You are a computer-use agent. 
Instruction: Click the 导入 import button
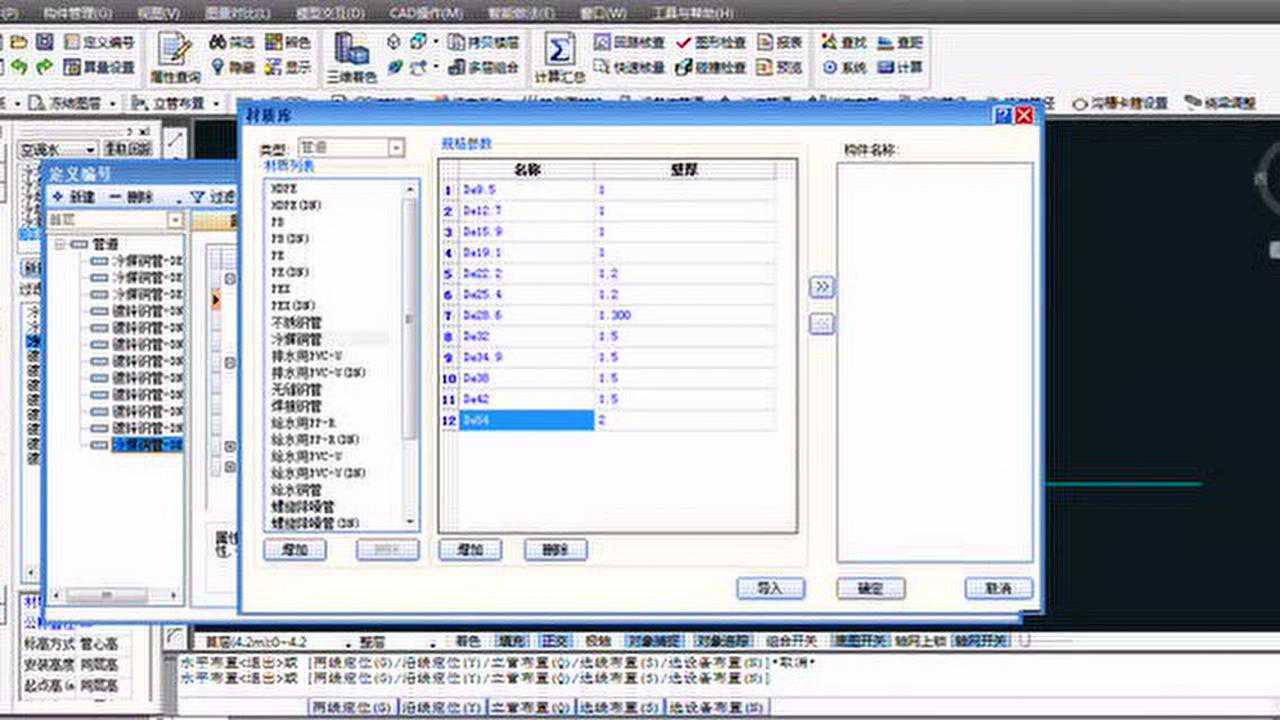point(770,589)
